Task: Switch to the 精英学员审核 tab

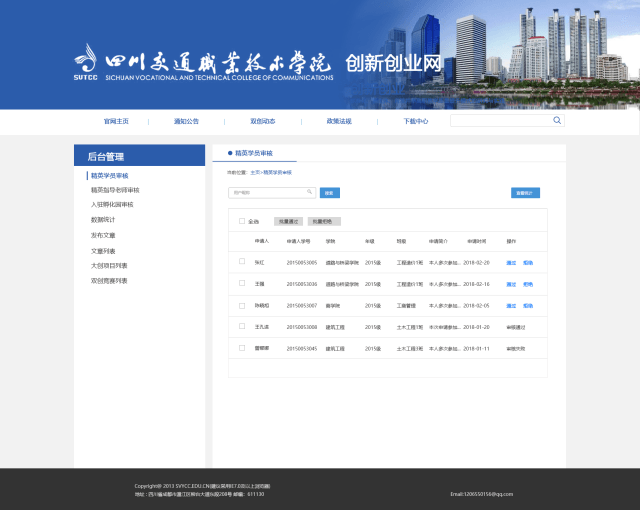Action: click(252, 154)
